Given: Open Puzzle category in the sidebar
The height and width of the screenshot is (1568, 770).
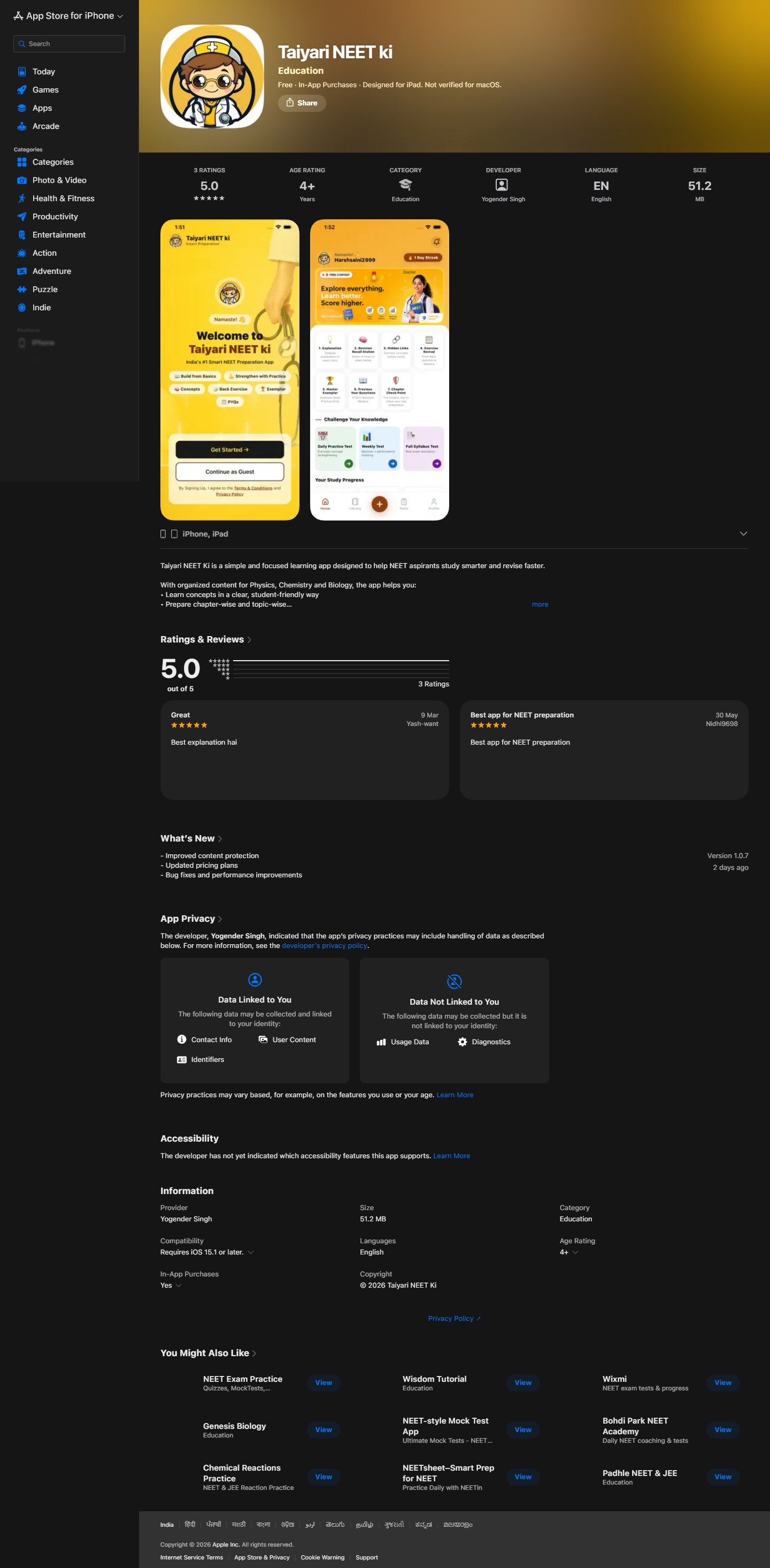Looking at the screenshot, I should tap(45, 290).
